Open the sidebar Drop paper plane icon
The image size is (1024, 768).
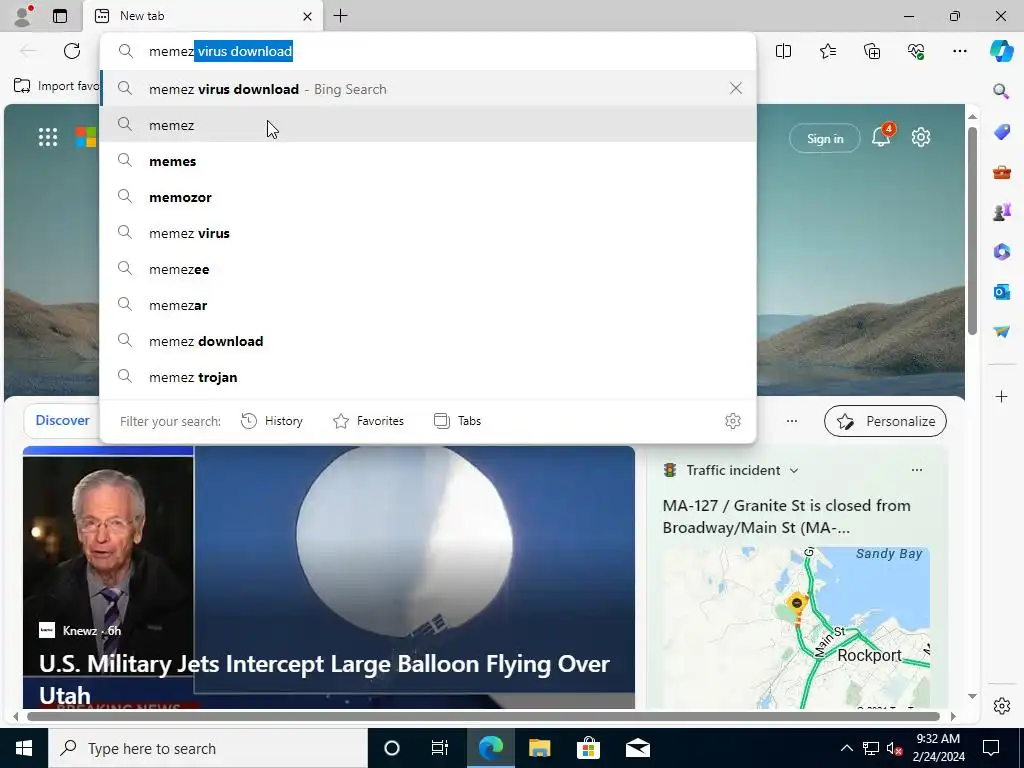[1001, 331]
